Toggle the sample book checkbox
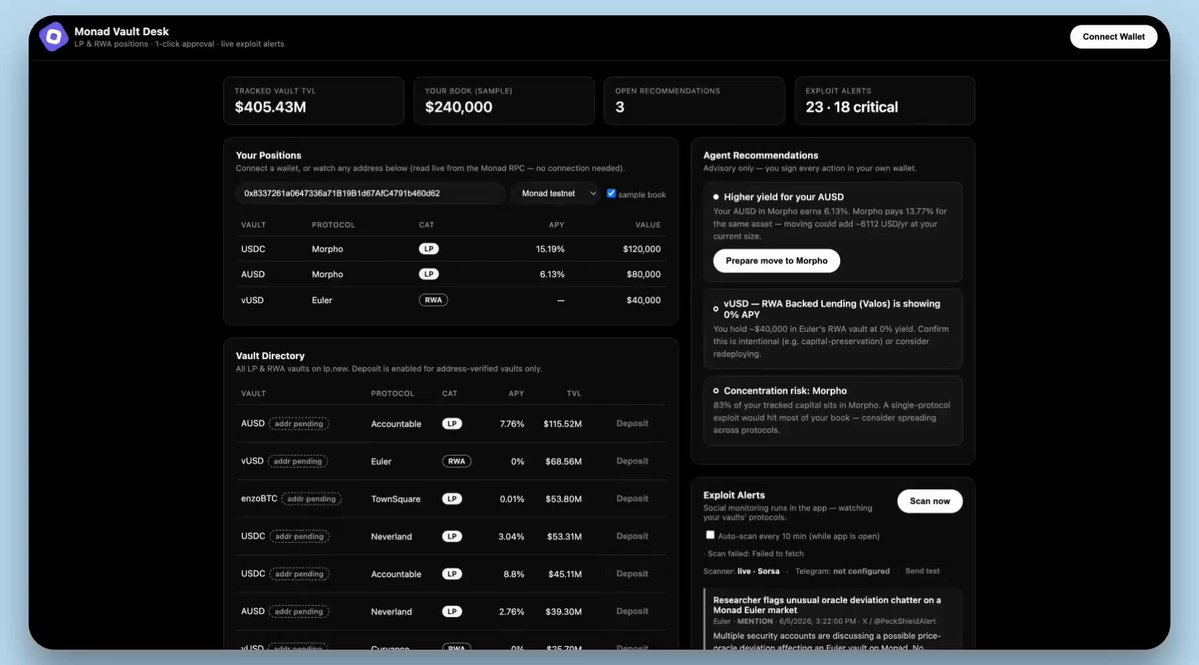 (x=611, y=193)
